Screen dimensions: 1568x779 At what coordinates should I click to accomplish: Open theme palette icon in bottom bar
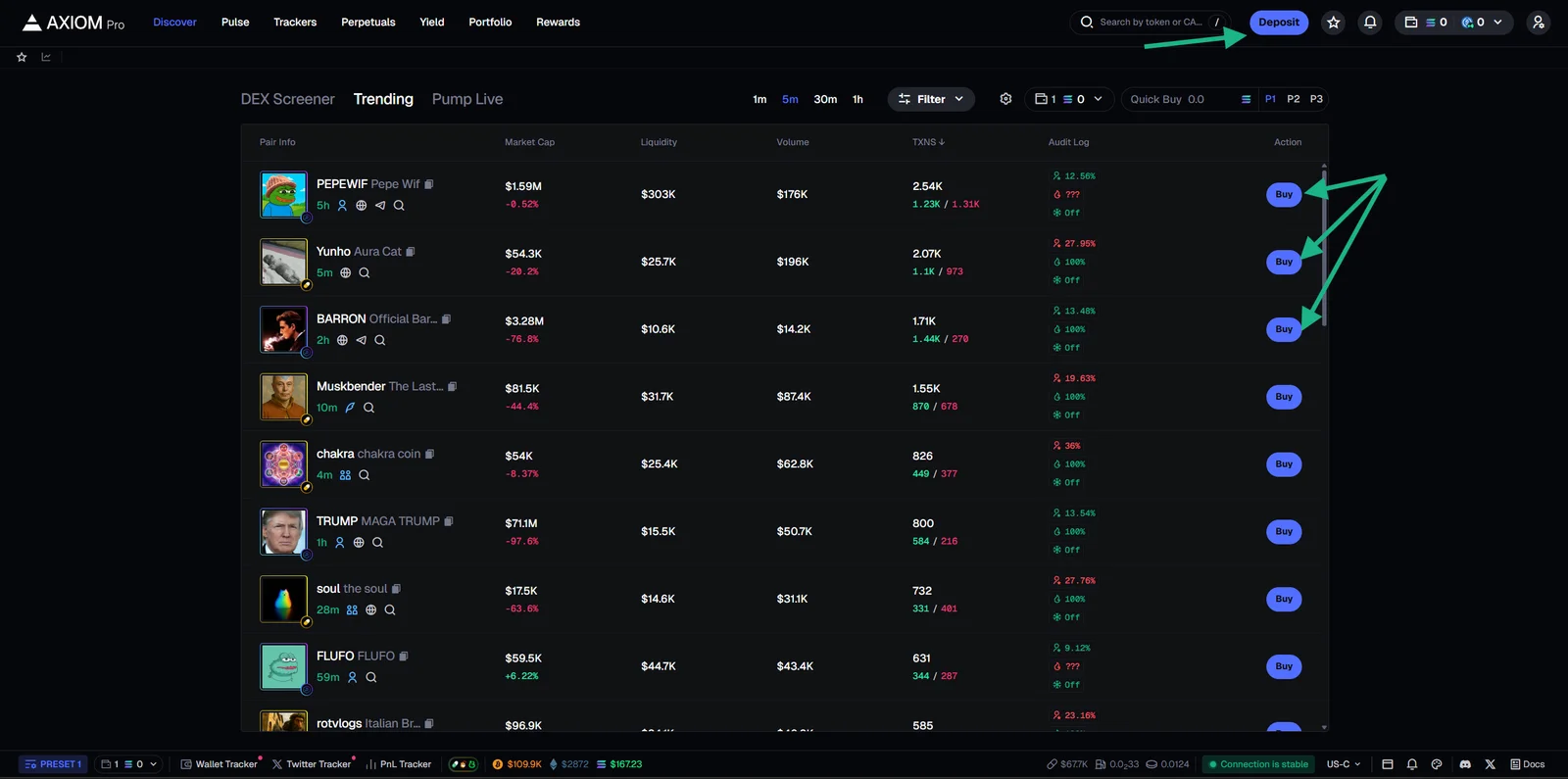coord(1437,764)
